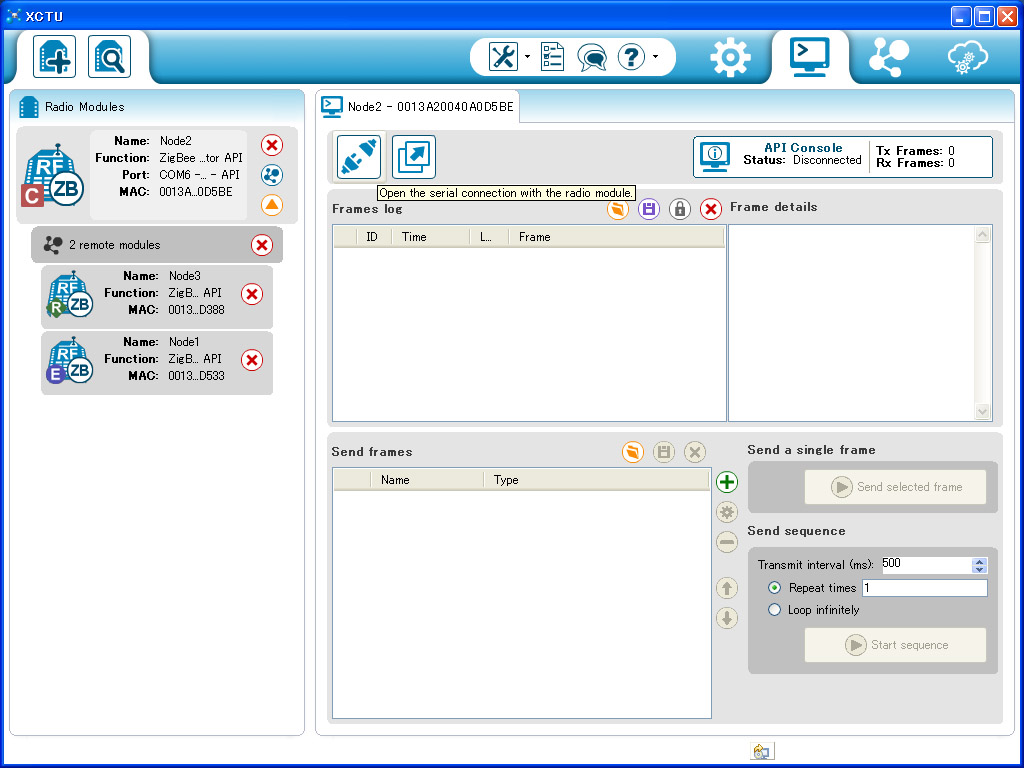Viewport: 1024px width, 768px height.
Task: Select the Node2 coordinator module icon
Action: click(x=54, y=175)
